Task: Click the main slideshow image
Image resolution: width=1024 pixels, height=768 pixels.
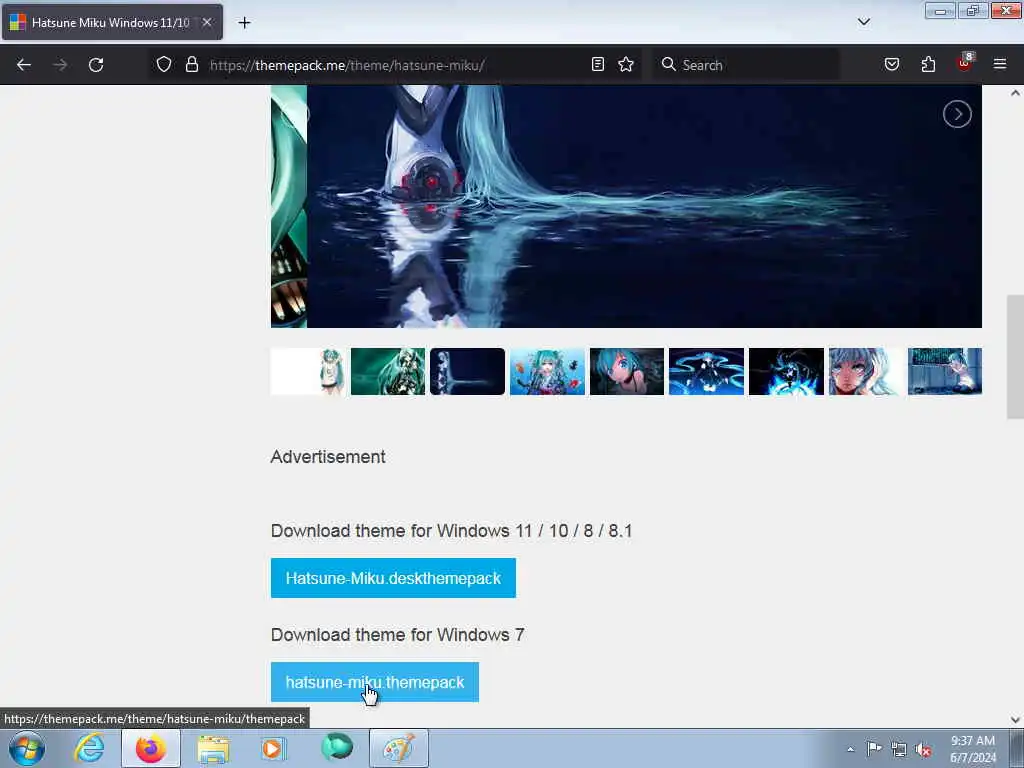Action: (x=645, y=206)
